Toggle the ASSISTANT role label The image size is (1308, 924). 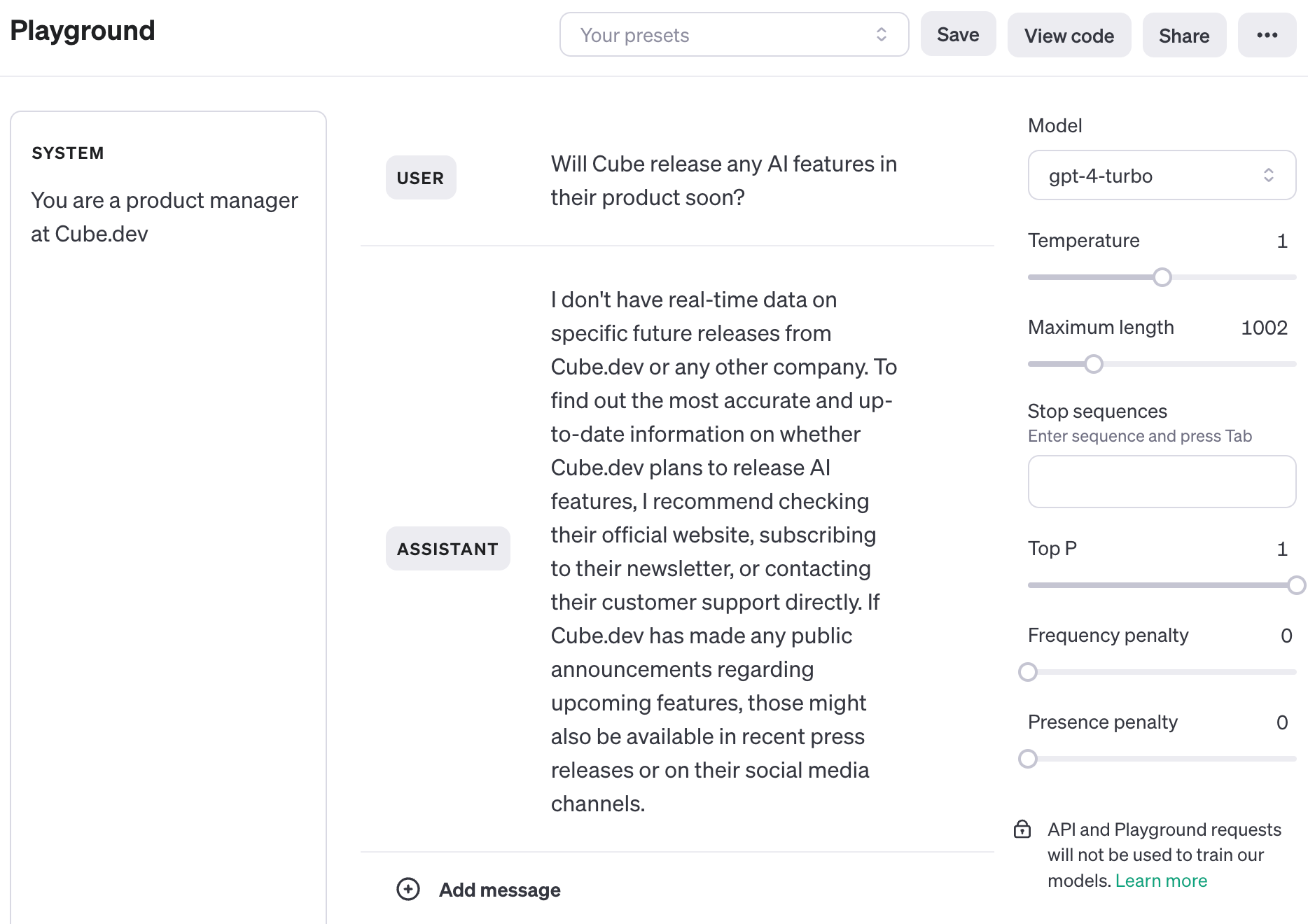coord(447,549)
